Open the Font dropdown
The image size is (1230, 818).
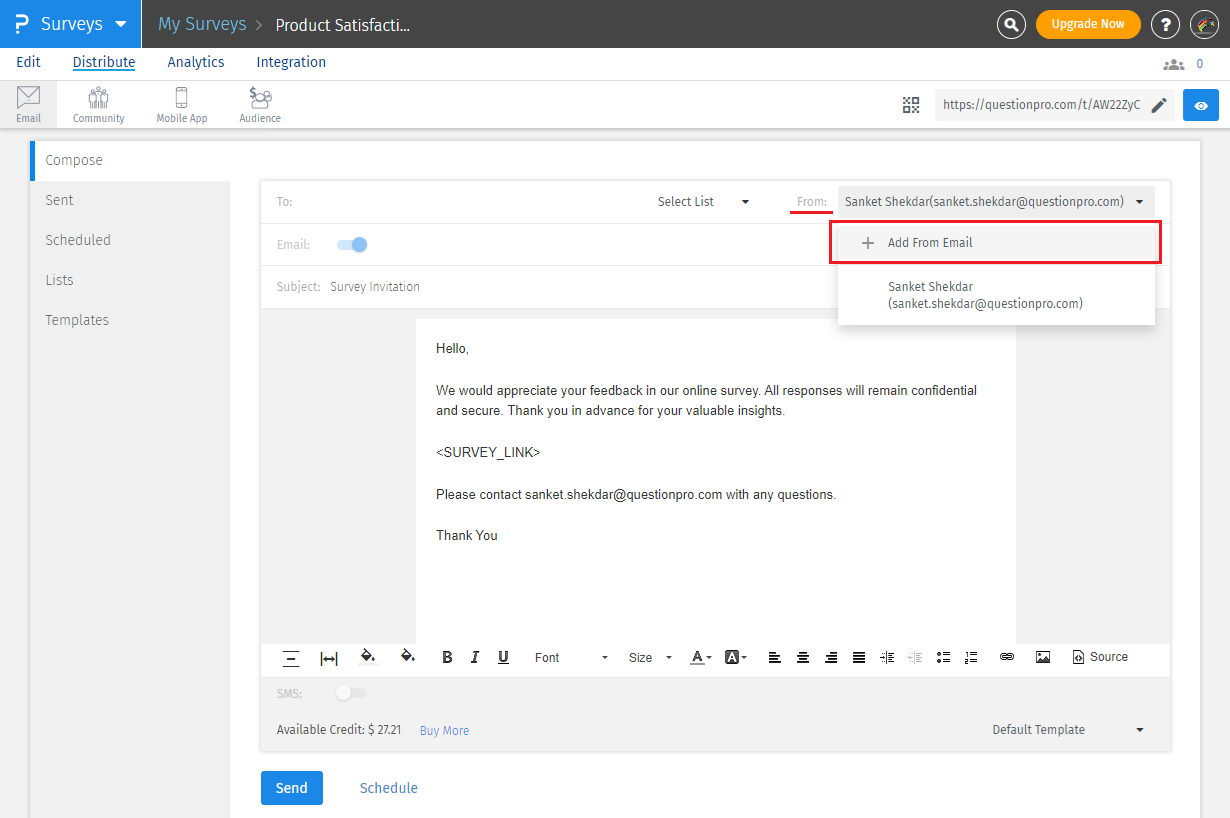pos(571,657)
